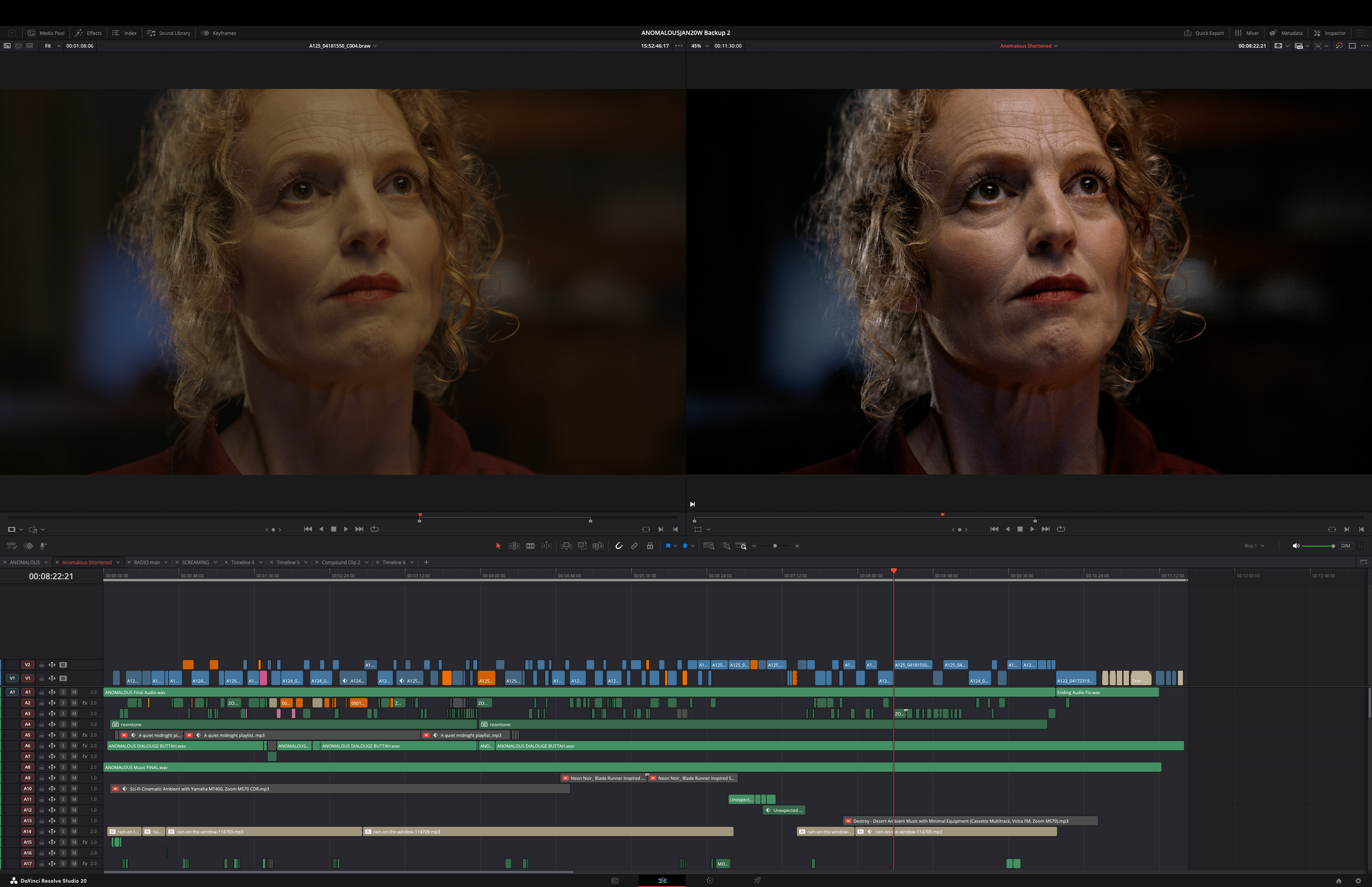
Task: Click the blue flag icon
Action: pos(668,546)
